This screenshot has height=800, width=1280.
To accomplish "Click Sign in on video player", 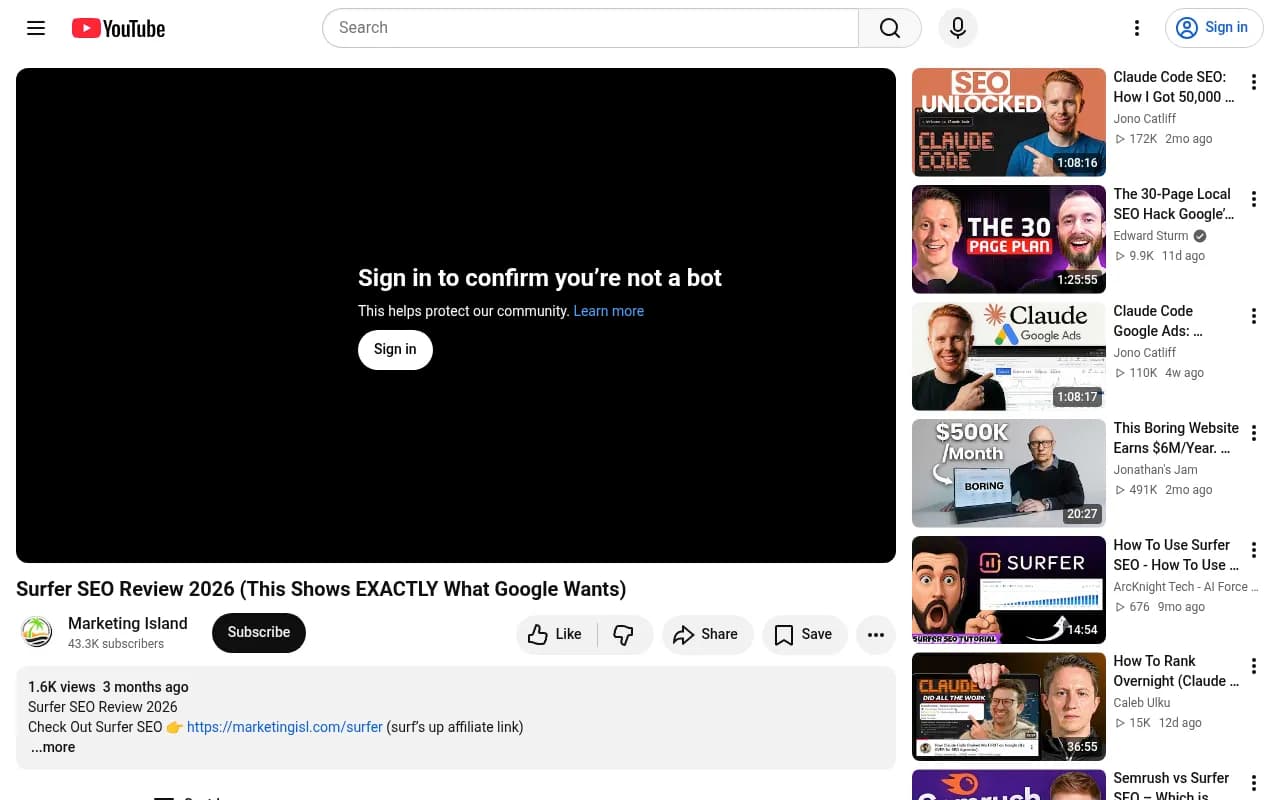I will [x=395, y=349].
